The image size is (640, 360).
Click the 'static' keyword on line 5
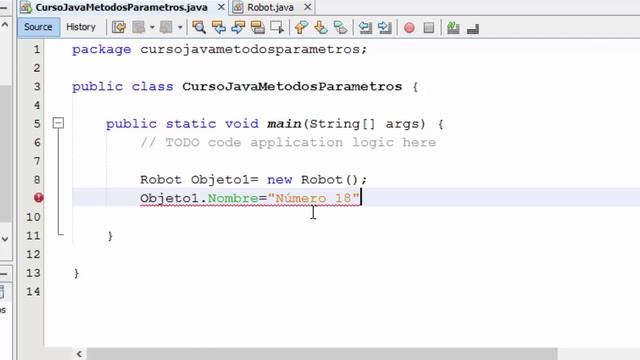point(191,124)
